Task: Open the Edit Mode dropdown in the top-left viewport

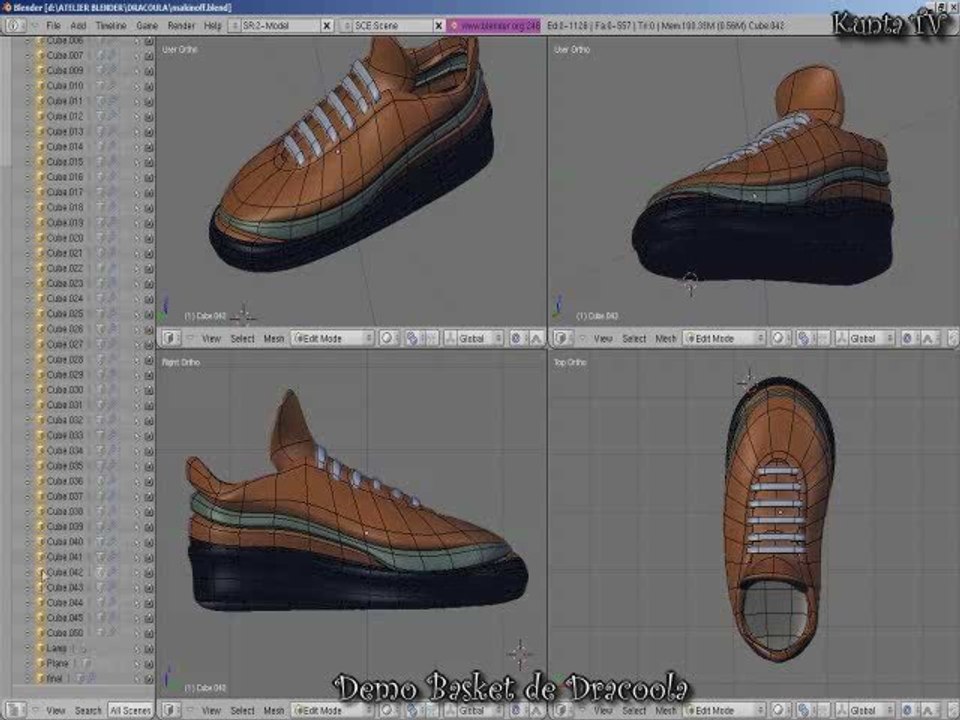Action: tap(332, 338)
